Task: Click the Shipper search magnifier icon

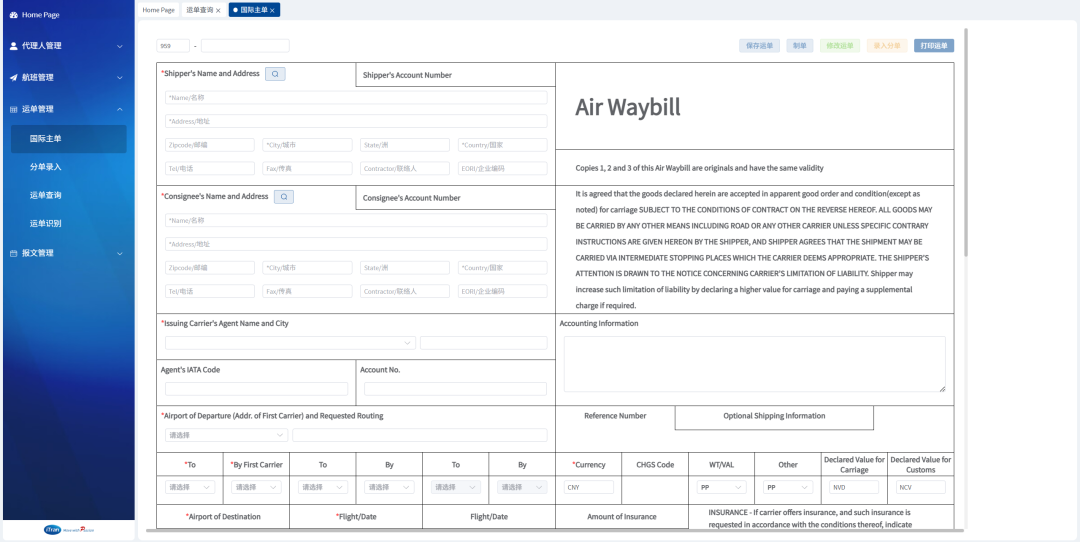Action: pyautogui.click(x=275, y=74)
